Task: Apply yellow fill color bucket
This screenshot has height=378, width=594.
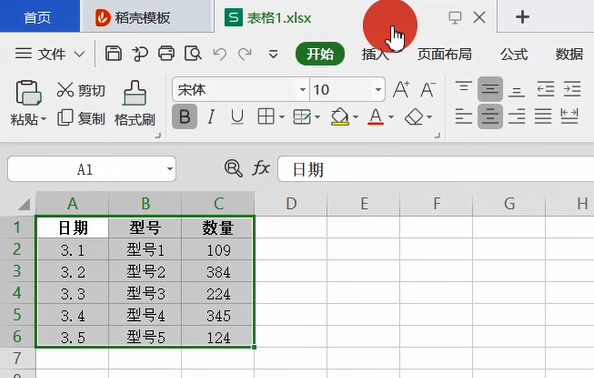Action: [340, 117]
